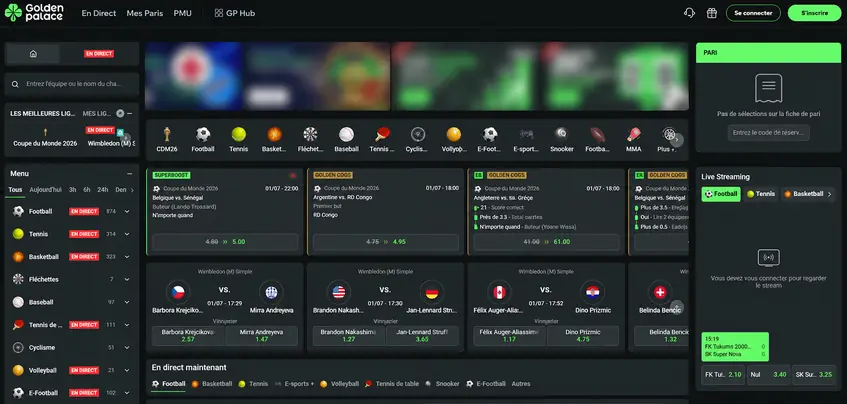Open PMU in top navigation
The width and height of the screenshot is (847, 404).
(x=183, y=13)
